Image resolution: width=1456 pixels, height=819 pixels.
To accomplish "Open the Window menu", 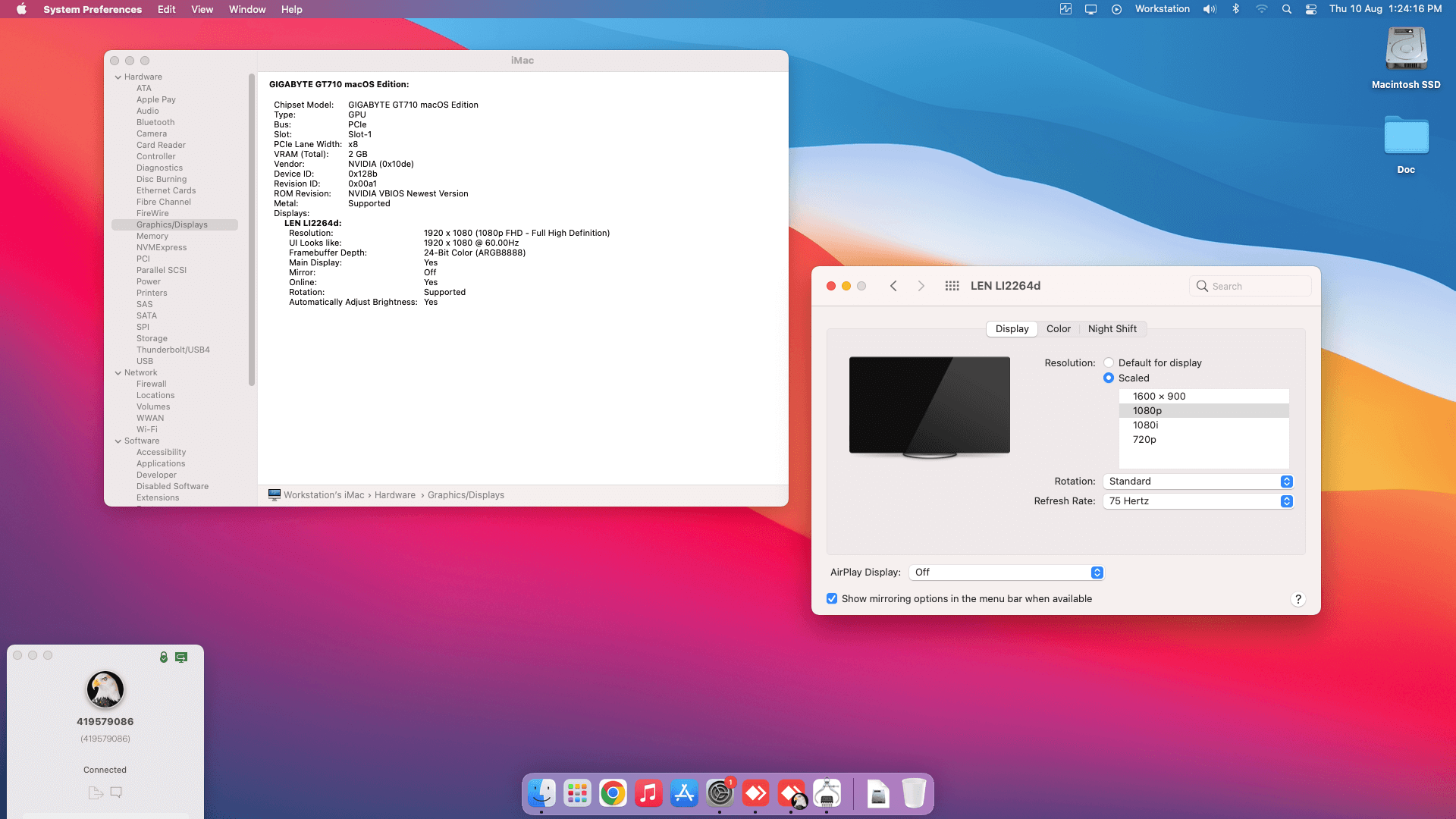I will tap(247, 9).
